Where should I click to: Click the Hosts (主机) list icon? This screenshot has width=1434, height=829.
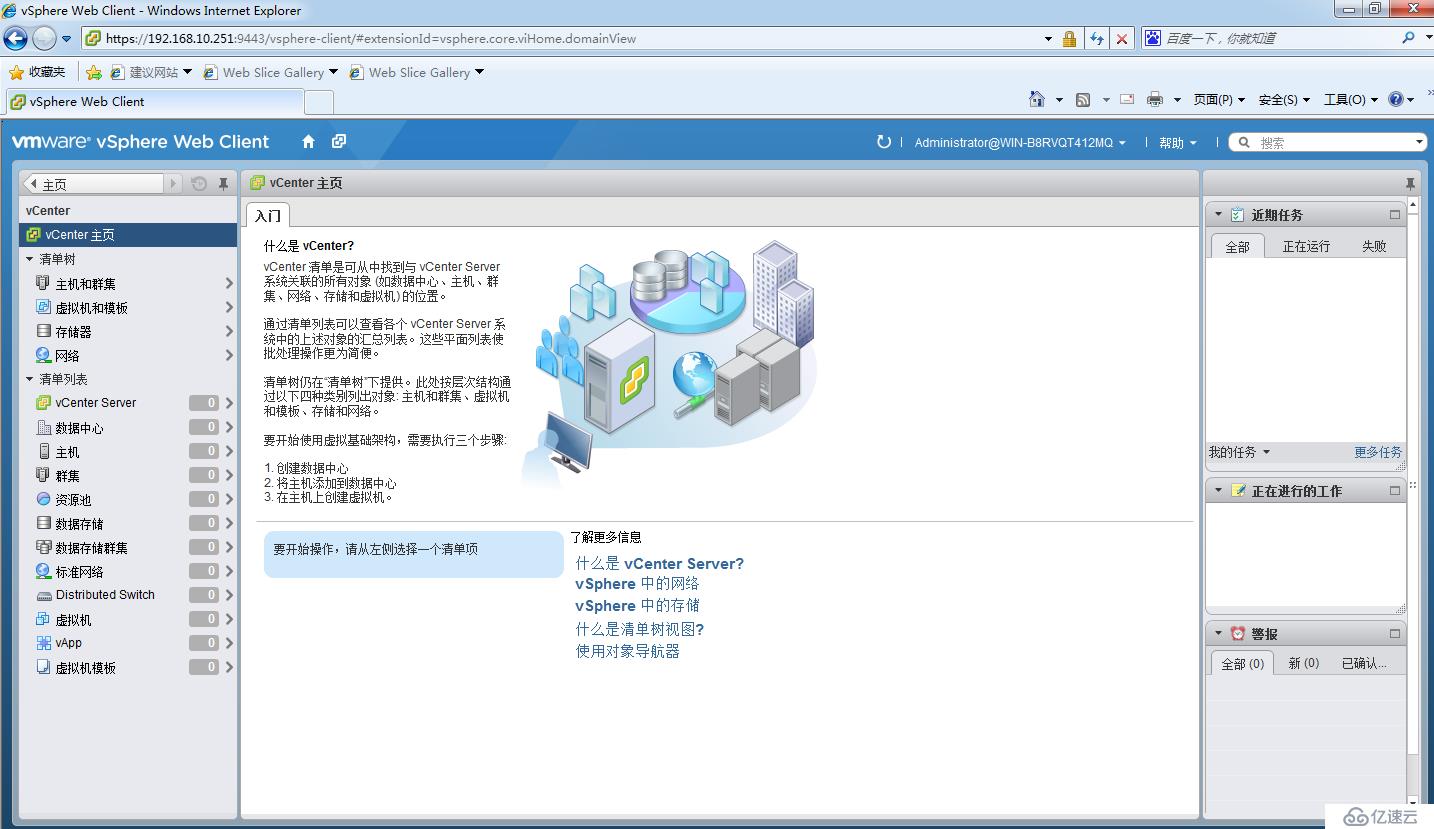coord(43,451)
